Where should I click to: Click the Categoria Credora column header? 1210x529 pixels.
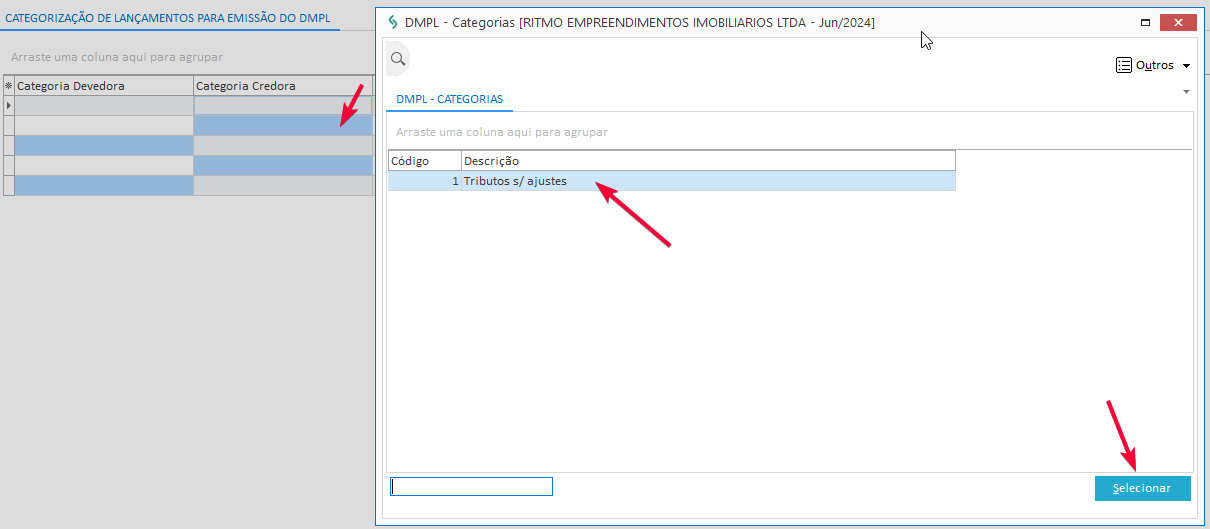[x=283, y=86]
